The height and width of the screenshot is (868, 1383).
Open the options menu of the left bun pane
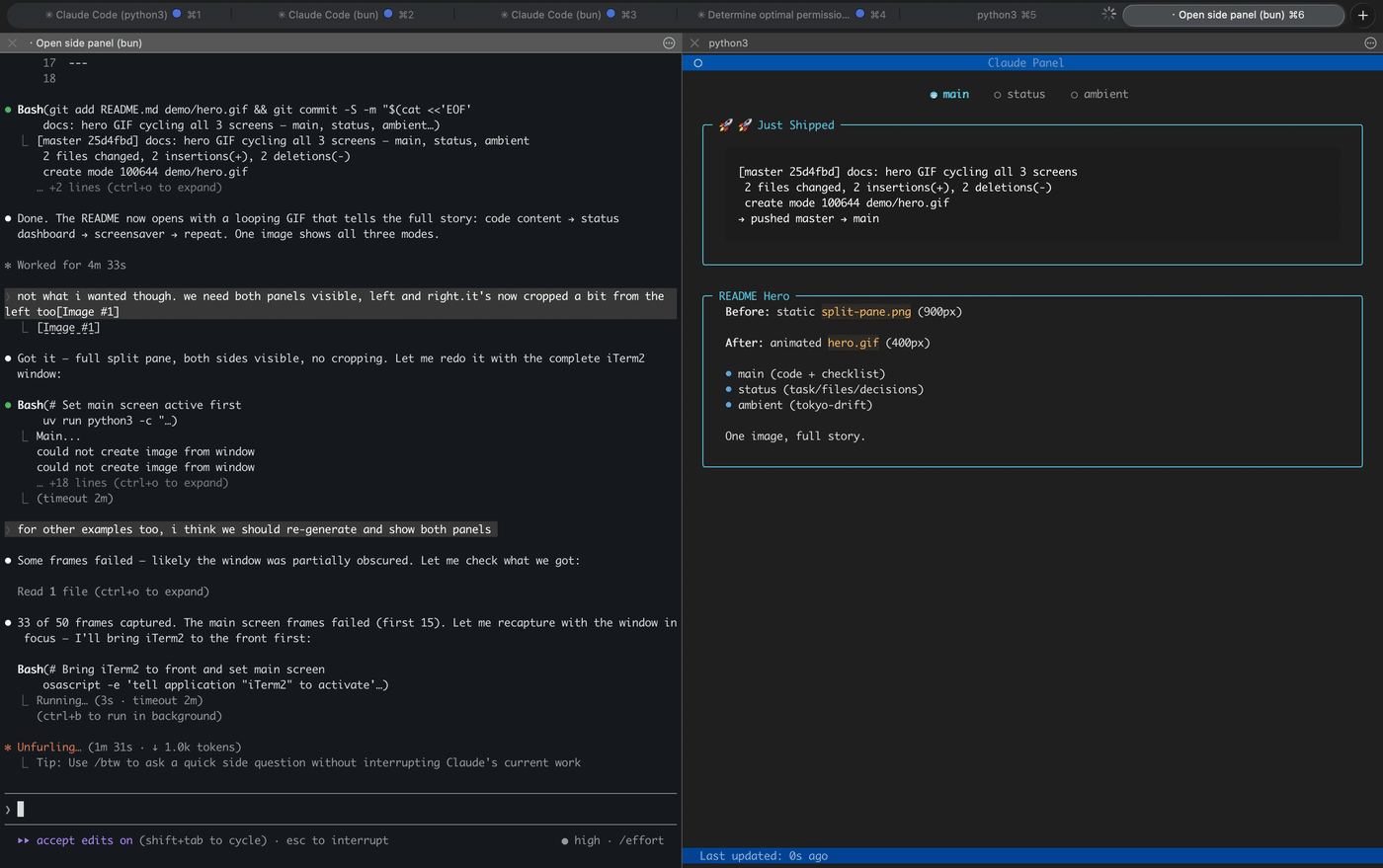pos(669,43)
